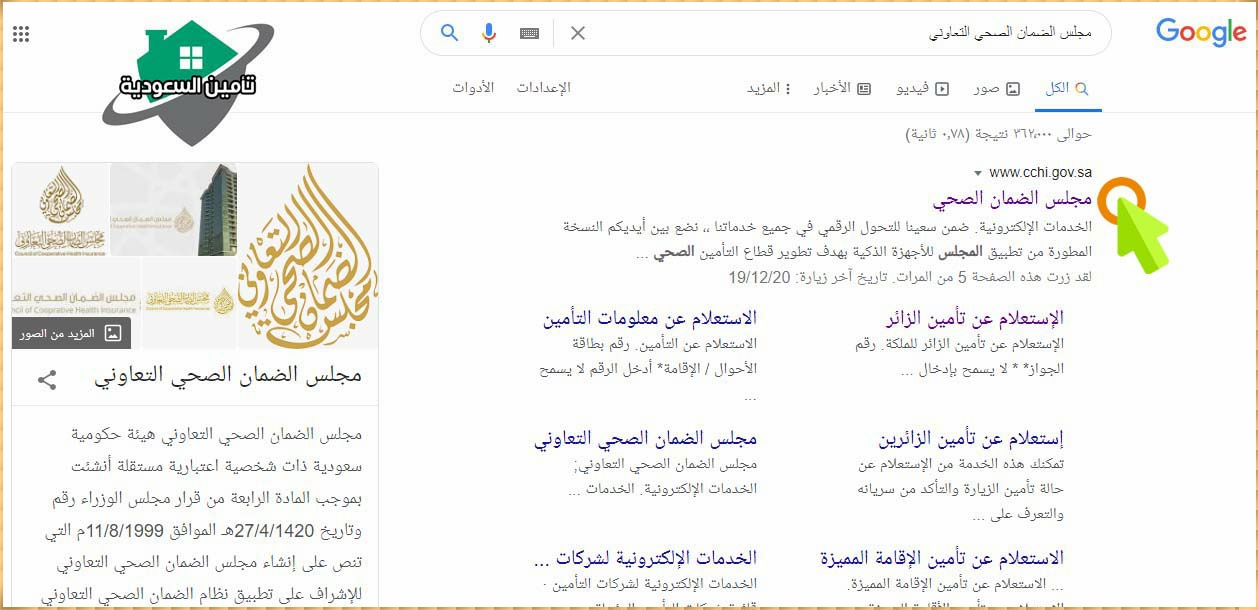
Task: Open the on-screen keyboard icon
Action: (x=530, y=33)
